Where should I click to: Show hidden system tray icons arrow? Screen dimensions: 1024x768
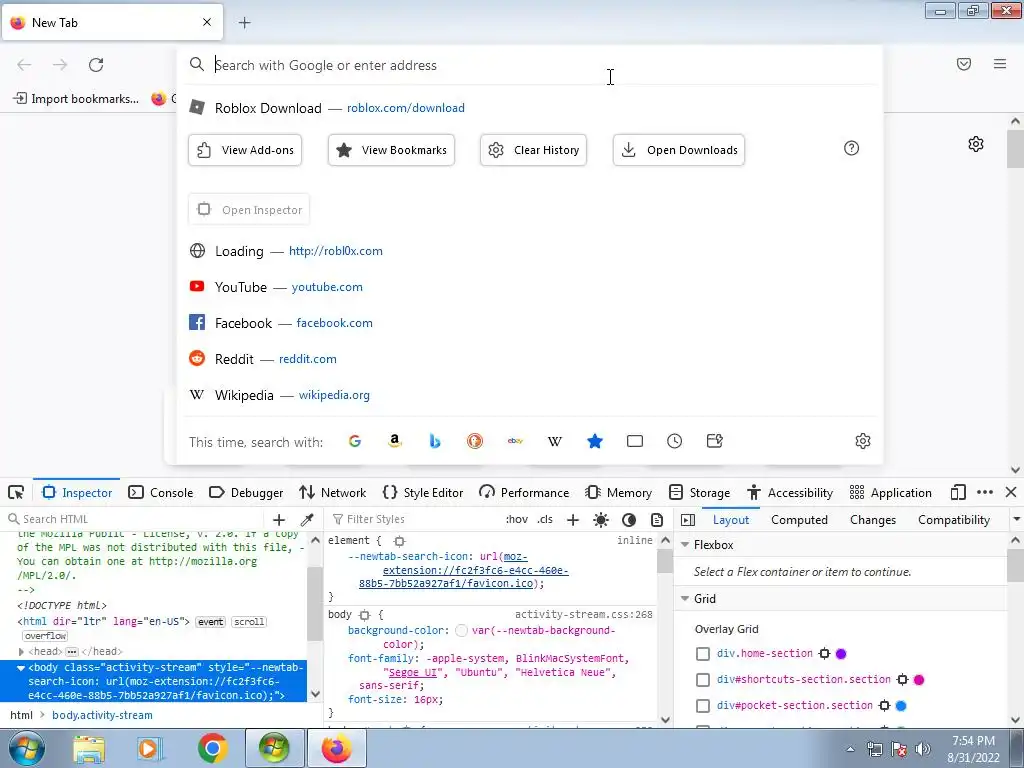point(850,749)
